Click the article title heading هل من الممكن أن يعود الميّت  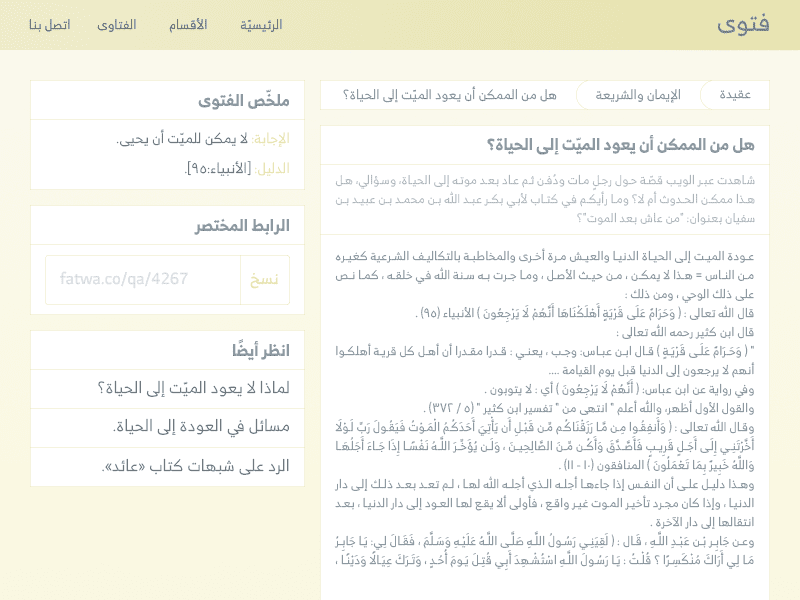[x=620, y=145]
